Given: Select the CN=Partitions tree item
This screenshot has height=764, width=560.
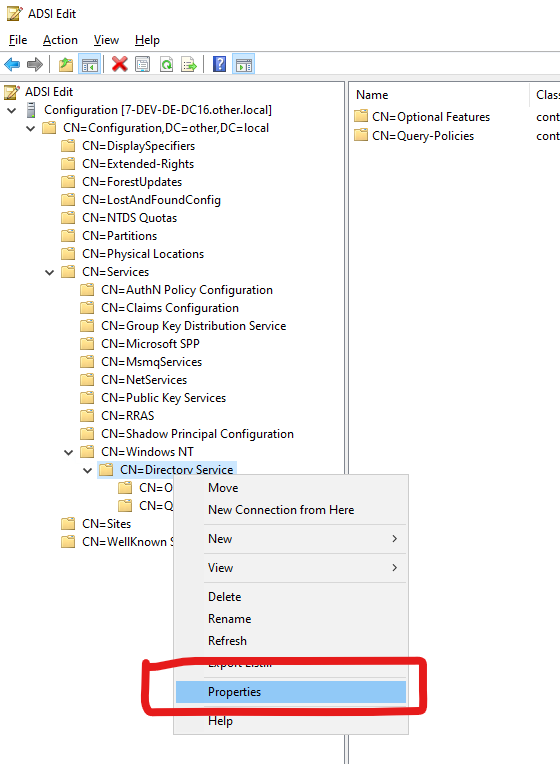Looking at the screenshot, I should click(119, 236).
